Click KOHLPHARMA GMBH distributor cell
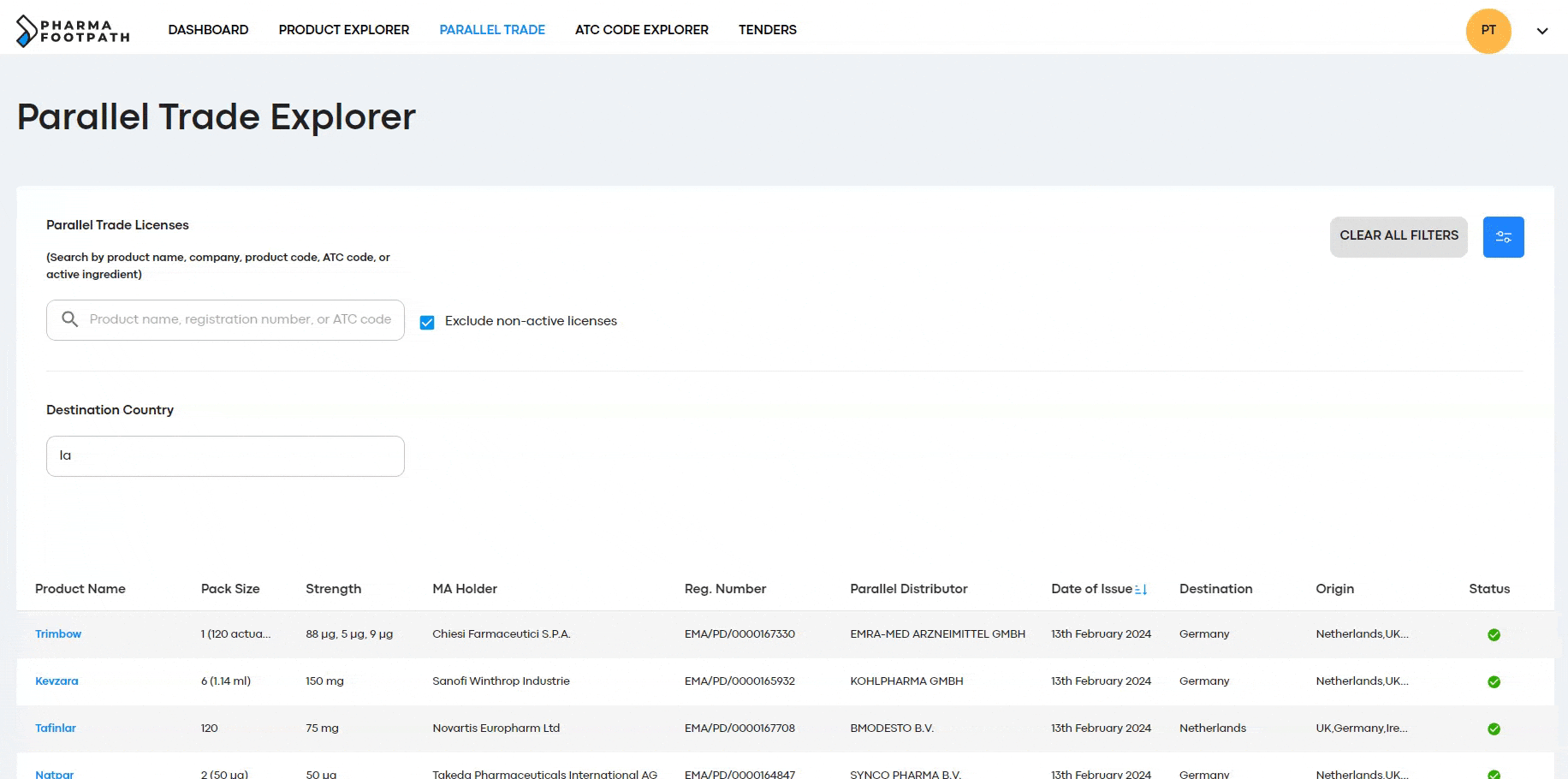Viewport: 1568px width, 779px height. coord(906,681)
